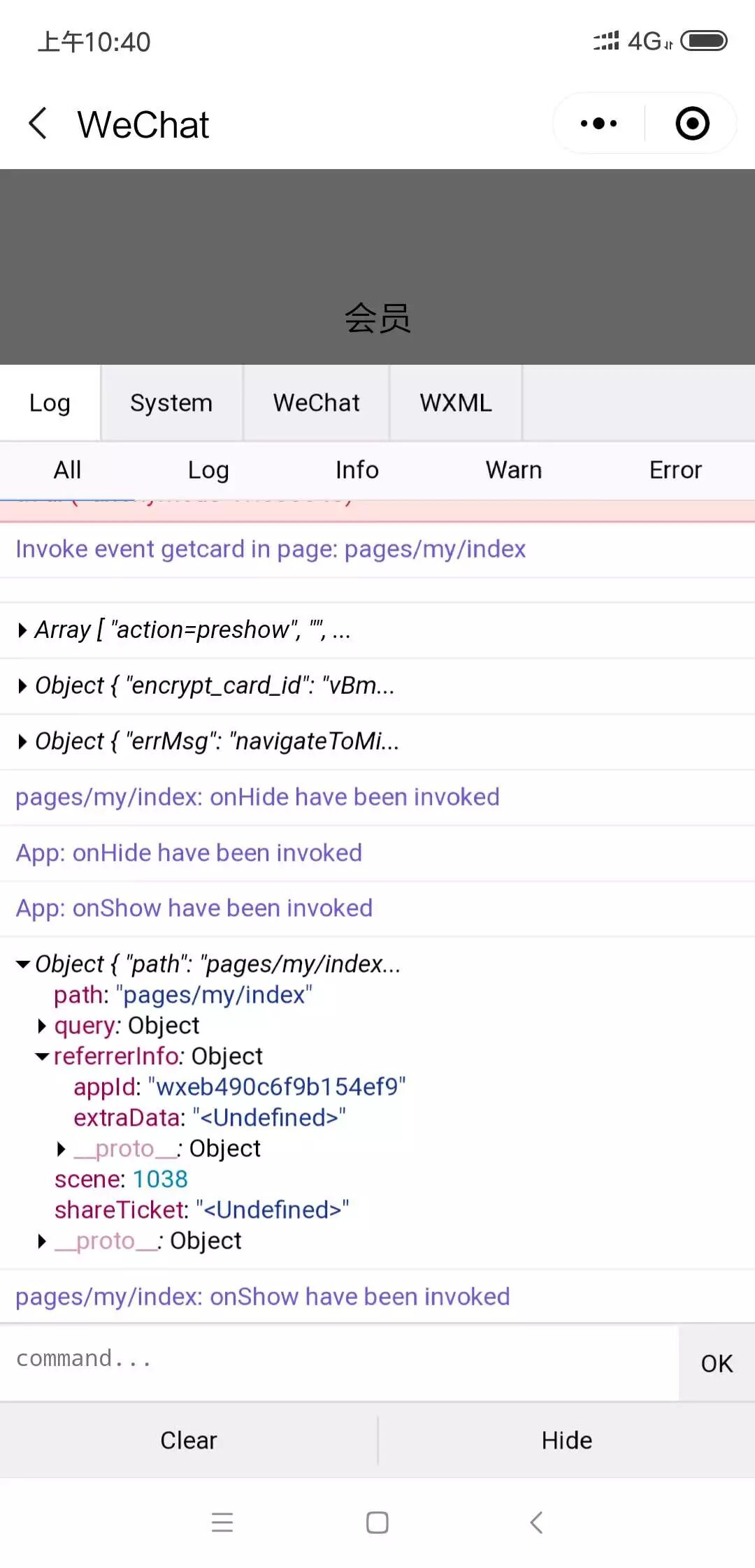755x1568 pixels.
Task: Tap the 4G signal indicator
Action: pos(649,41)
